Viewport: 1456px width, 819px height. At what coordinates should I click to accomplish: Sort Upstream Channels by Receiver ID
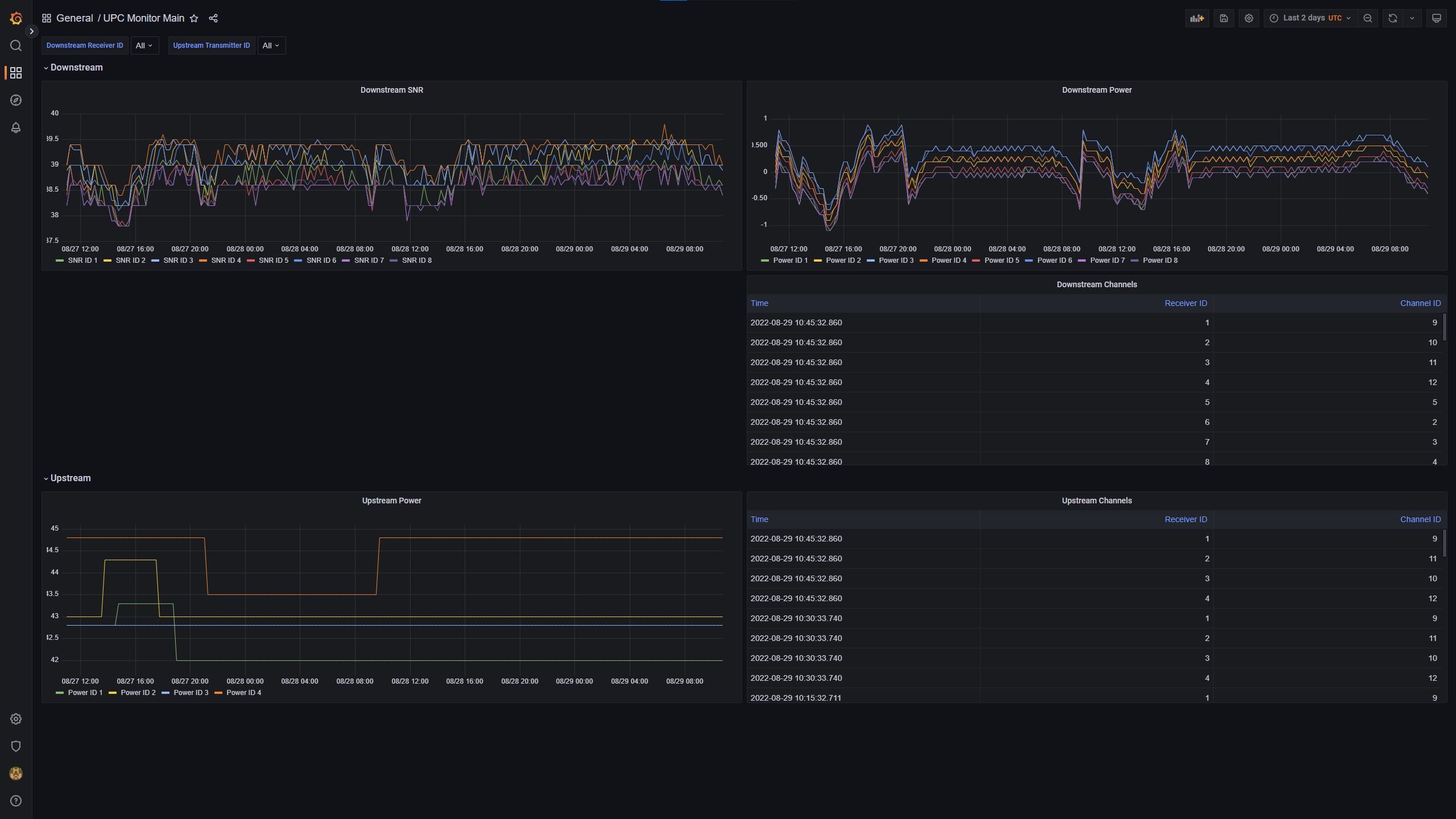pos(1186,519)
